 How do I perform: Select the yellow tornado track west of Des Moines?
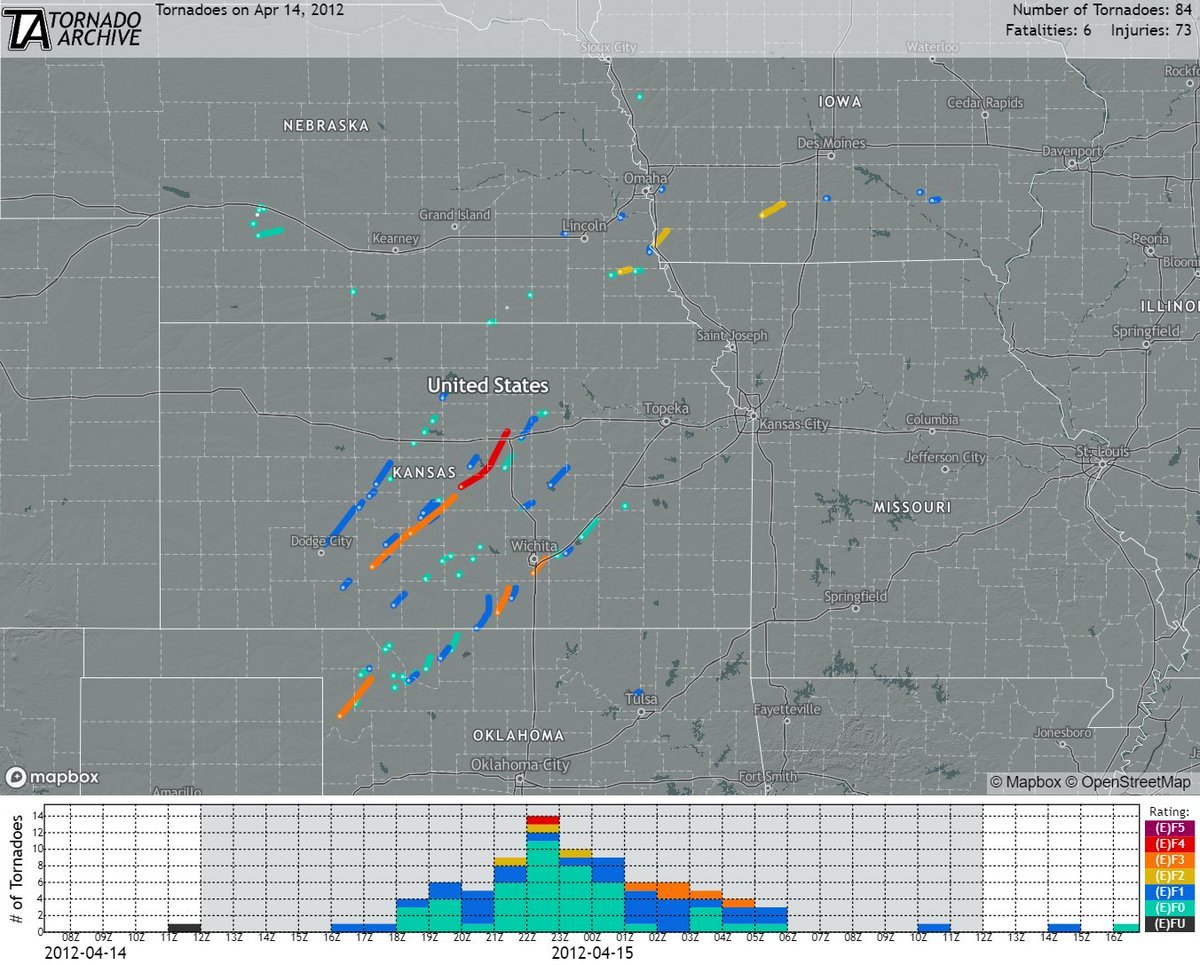770,210
